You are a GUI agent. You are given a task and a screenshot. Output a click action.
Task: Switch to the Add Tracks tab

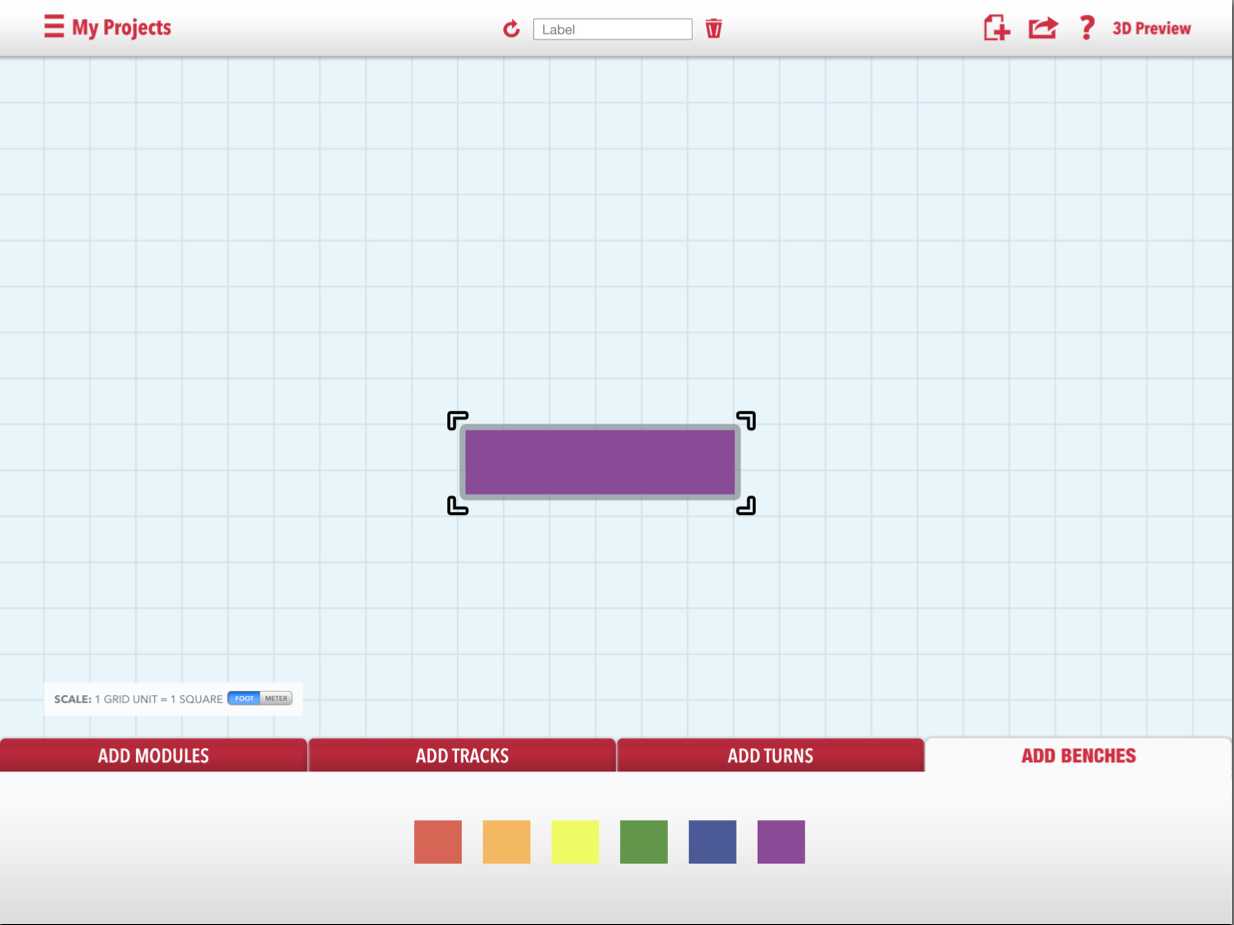[x=462, y=756]
